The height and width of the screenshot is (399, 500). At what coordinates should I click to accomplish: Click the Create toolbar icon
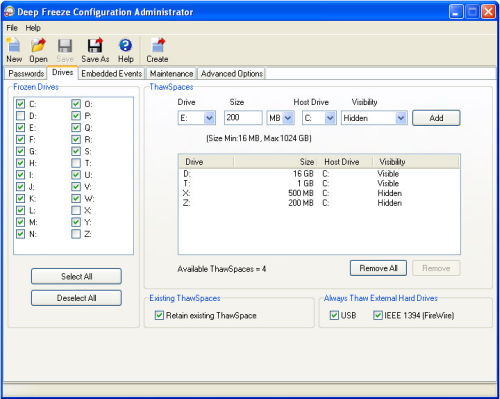pos(157,45)
